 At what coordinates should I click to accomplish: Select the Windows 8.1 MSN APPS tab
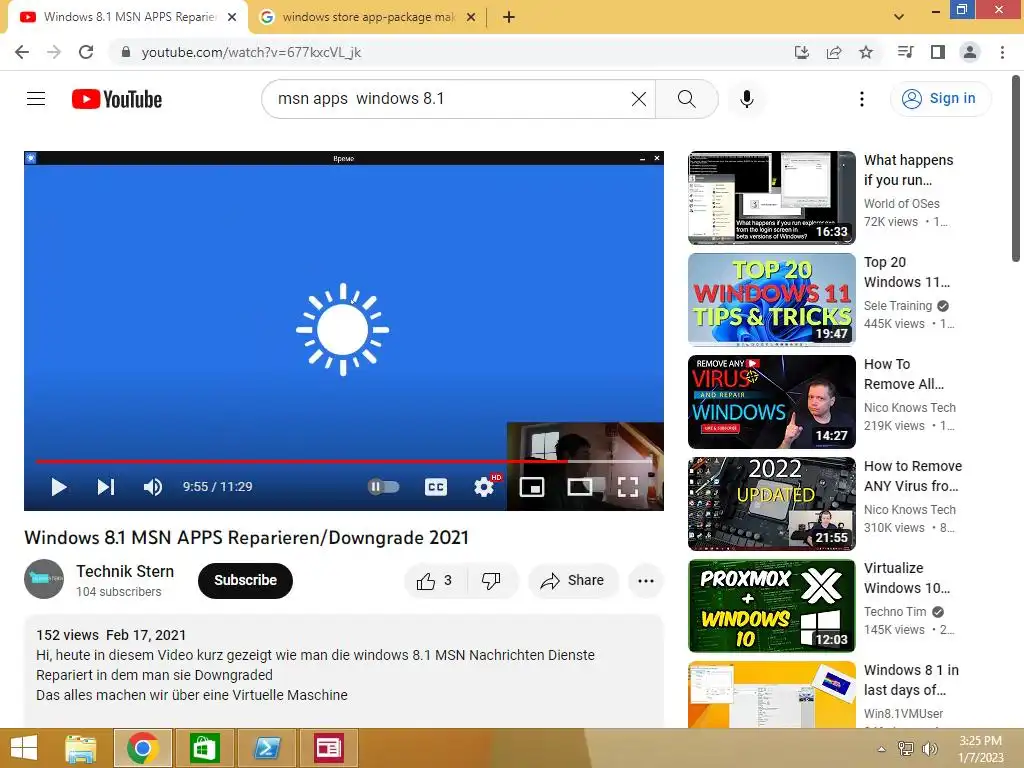[x=128, y=17]
